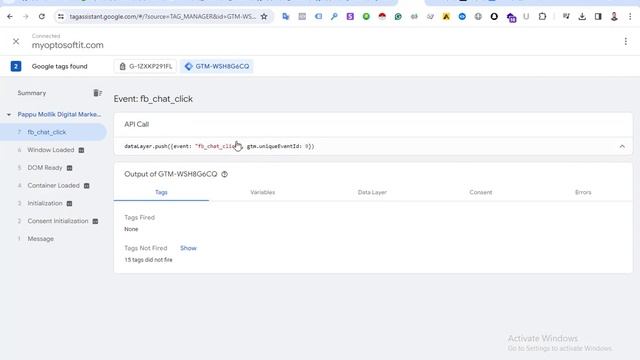Open browser downloads

[x=582, y=17]
